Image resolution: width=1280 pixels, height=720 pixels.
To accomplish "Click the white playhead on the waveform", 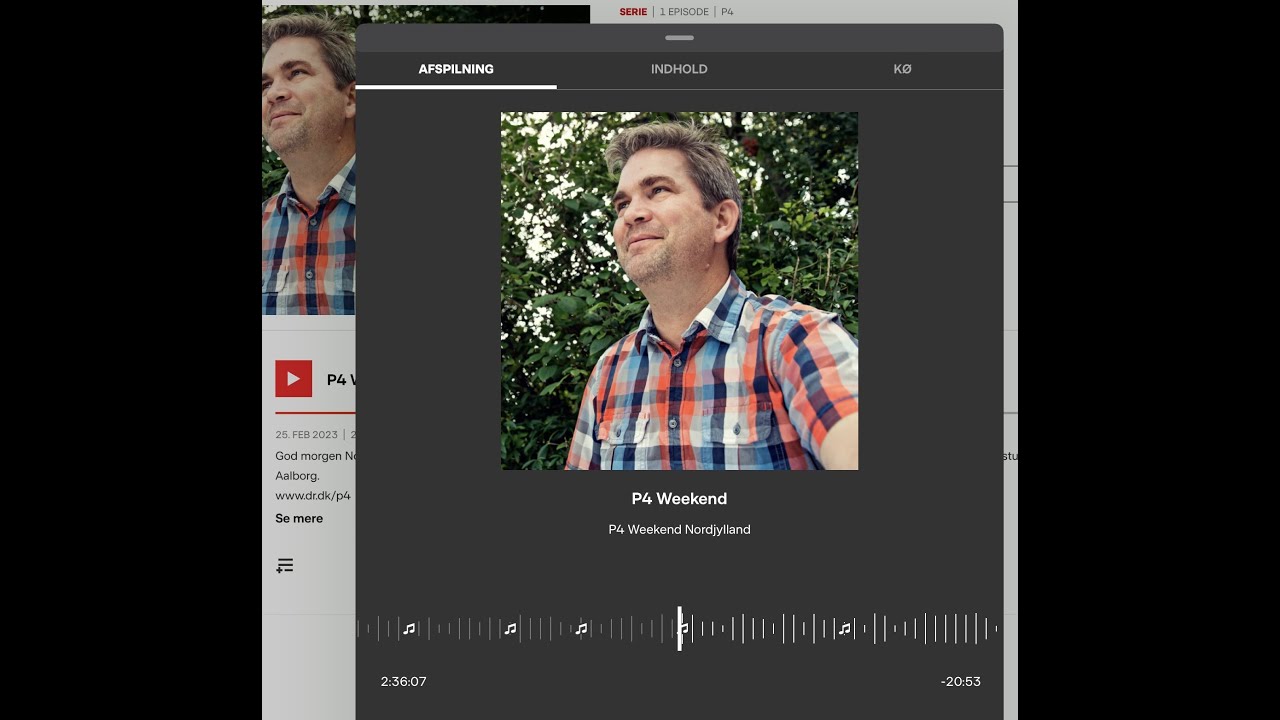I will click(679, 629).
